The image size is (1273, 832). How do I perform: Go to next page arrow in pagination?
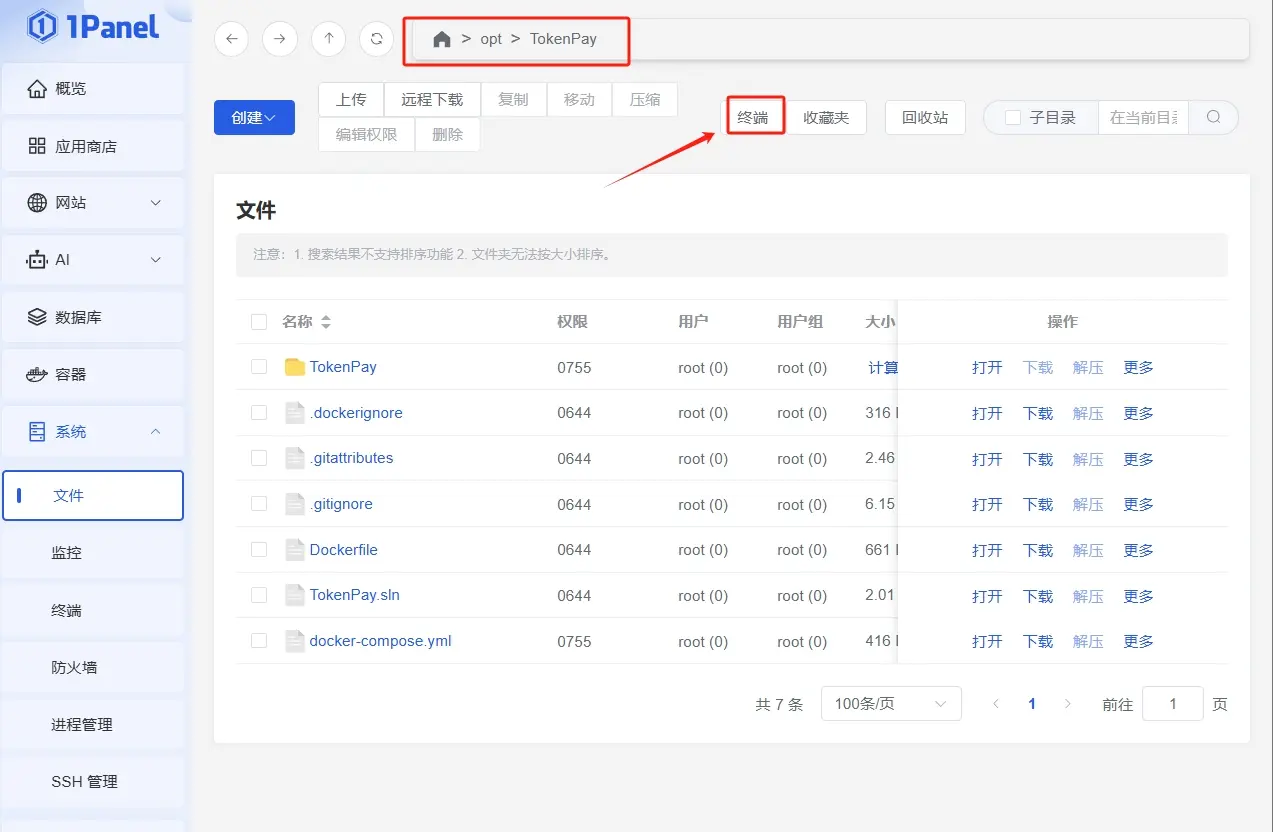[x=1067, y=704]
